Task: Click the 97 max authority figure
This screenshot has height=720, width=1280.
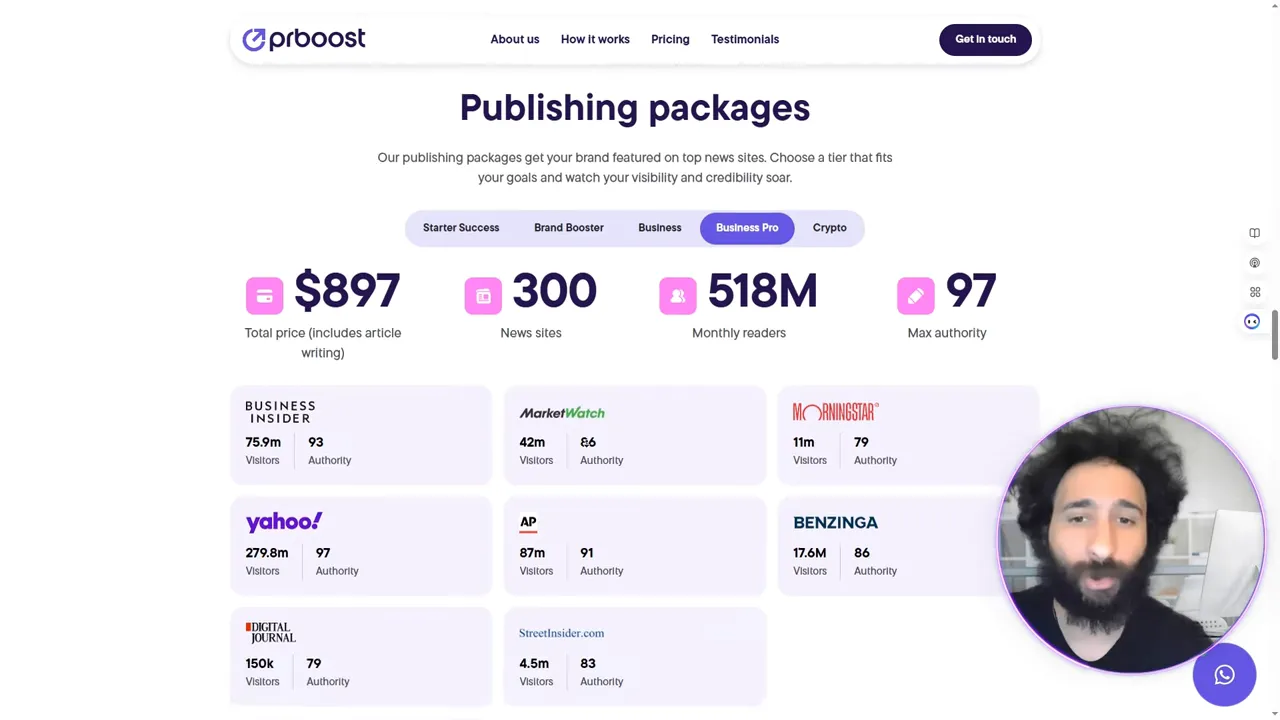Action: coord(970,291)
